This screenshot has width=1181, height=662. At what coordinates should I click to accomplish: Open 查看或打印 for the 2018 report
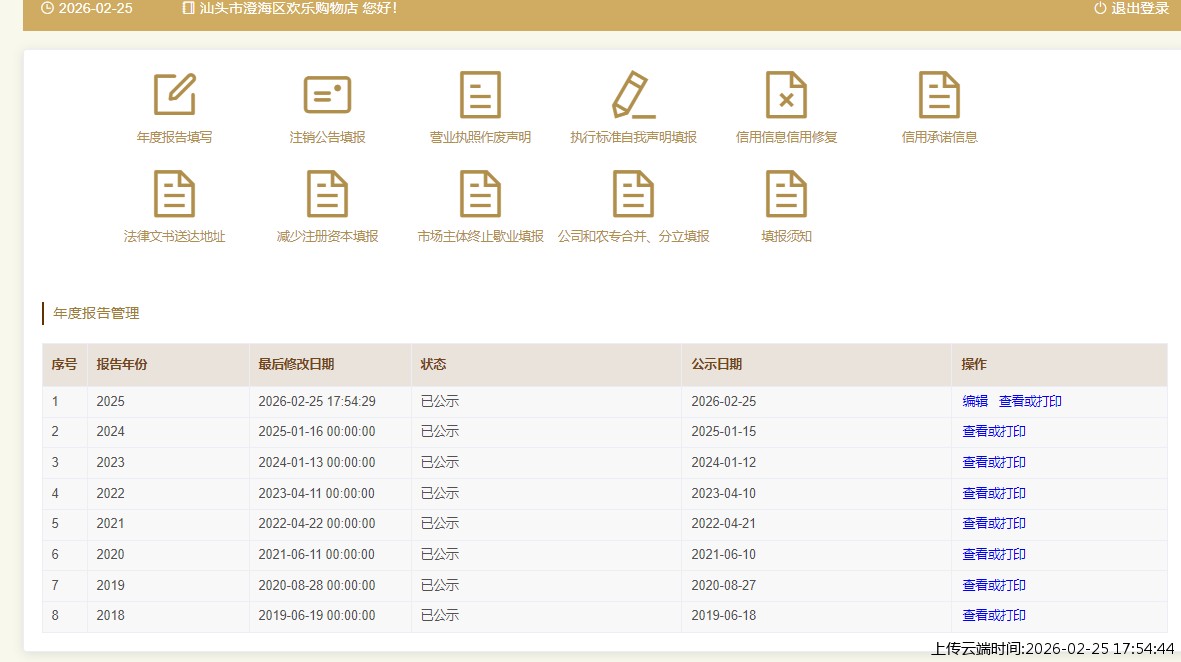point(994,616)
